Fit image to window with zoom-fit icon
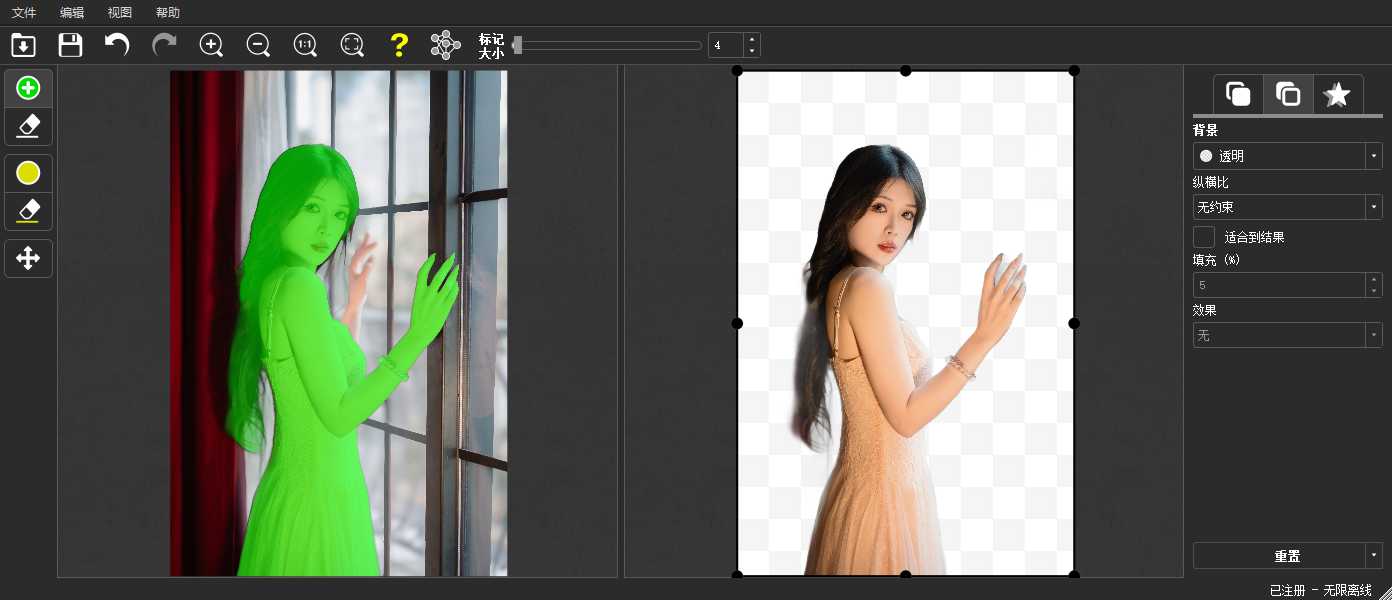 pos(352,45)
